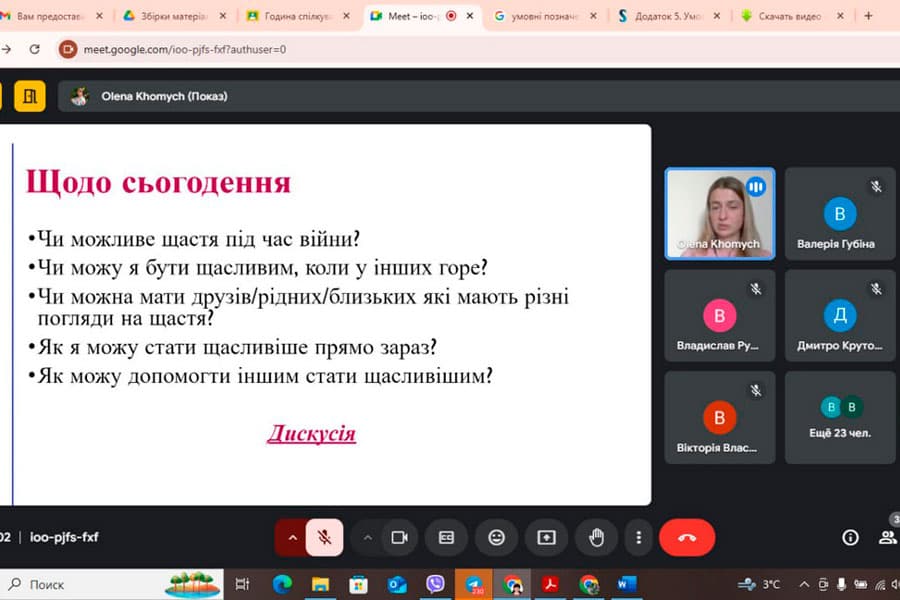
Task: Launch Microsoft Word from the taskbar
Action: point(627,584)
